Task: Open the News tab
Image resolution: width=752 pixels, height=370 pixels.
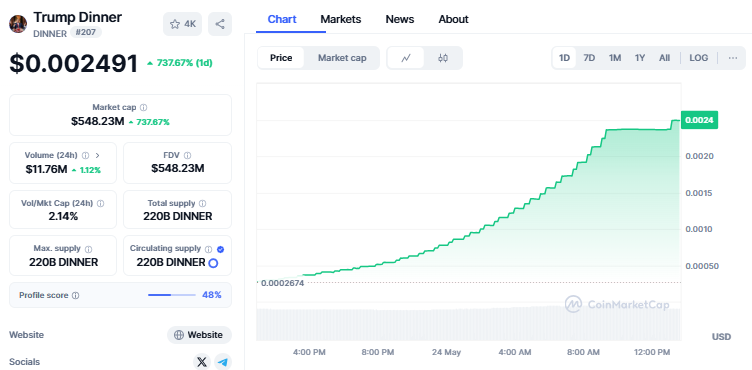Action: coord(400,19)
